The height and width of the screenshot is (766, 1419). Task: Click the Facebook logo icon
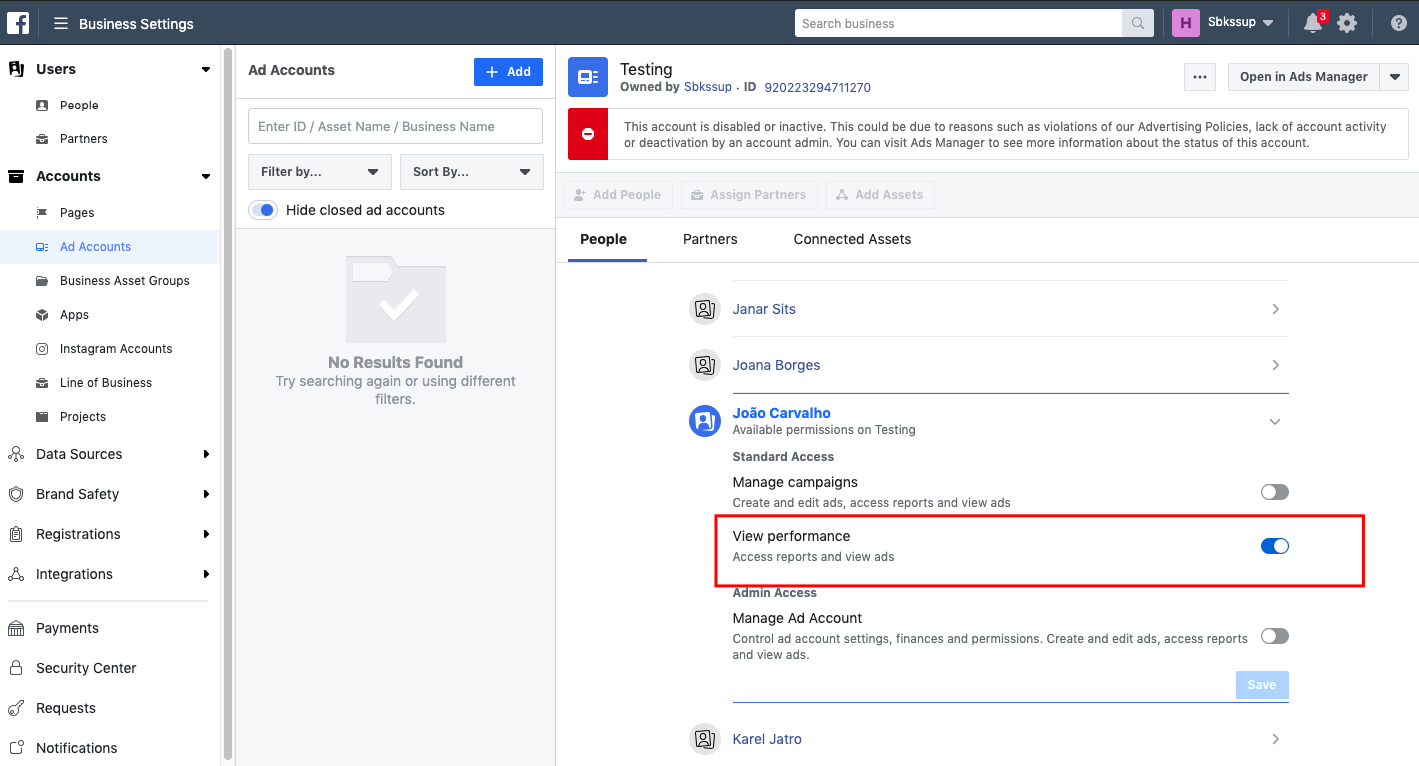coord(17,22)
